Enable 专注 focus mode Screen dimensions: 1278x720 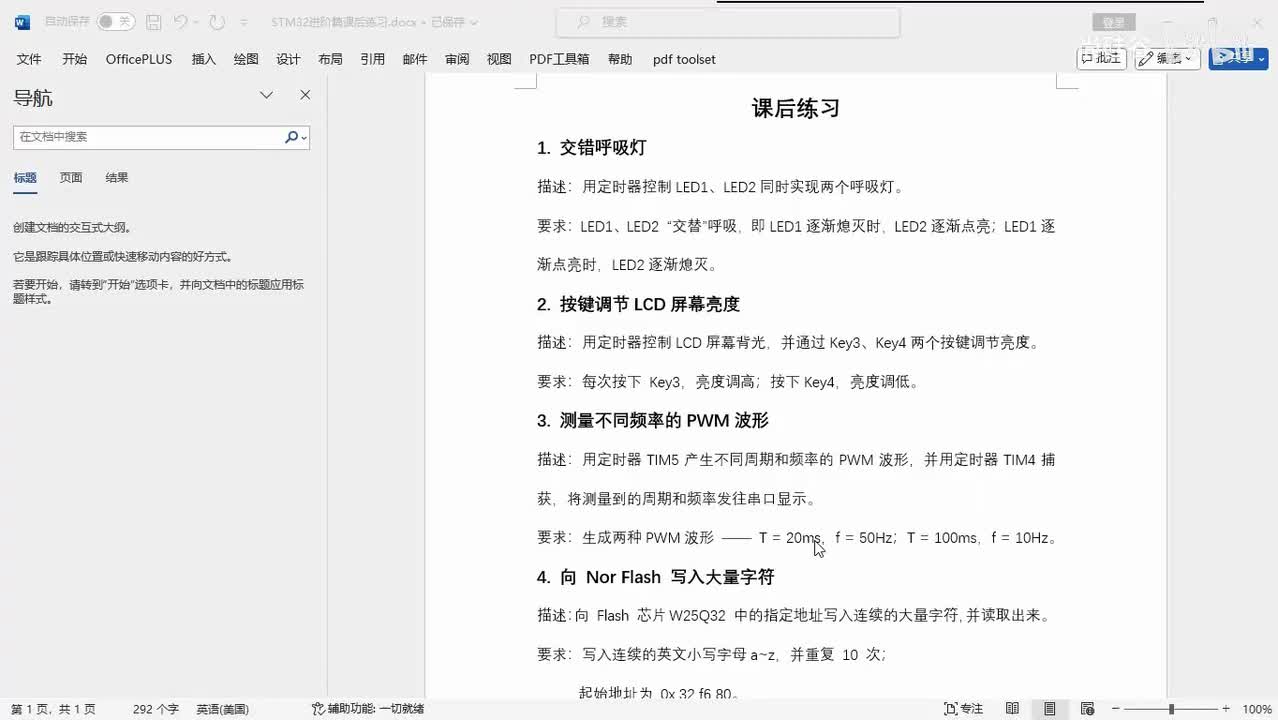click(964, 709)
